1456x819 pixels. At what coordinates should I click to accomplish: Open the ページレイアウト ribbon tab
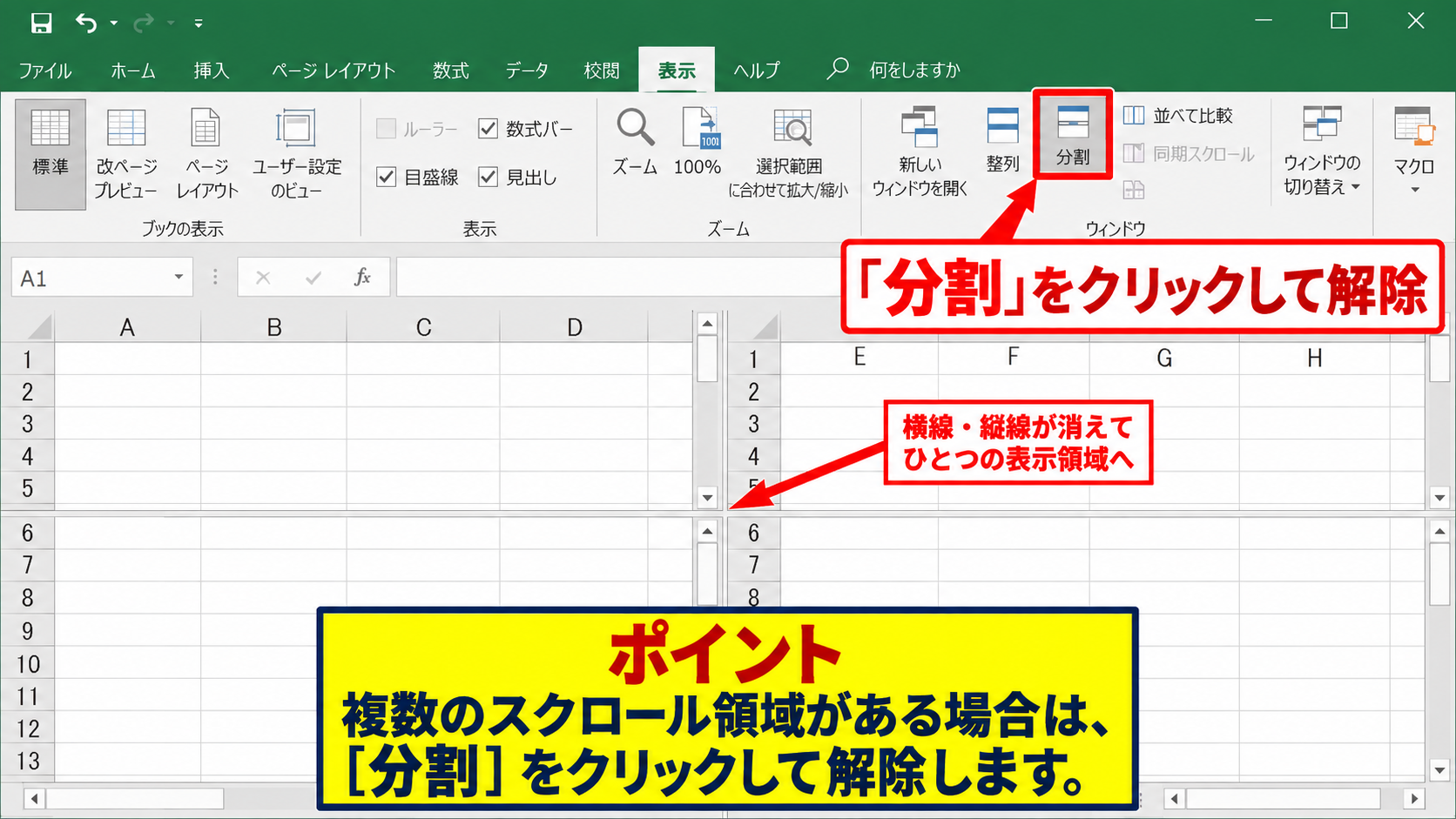point(334,70)
